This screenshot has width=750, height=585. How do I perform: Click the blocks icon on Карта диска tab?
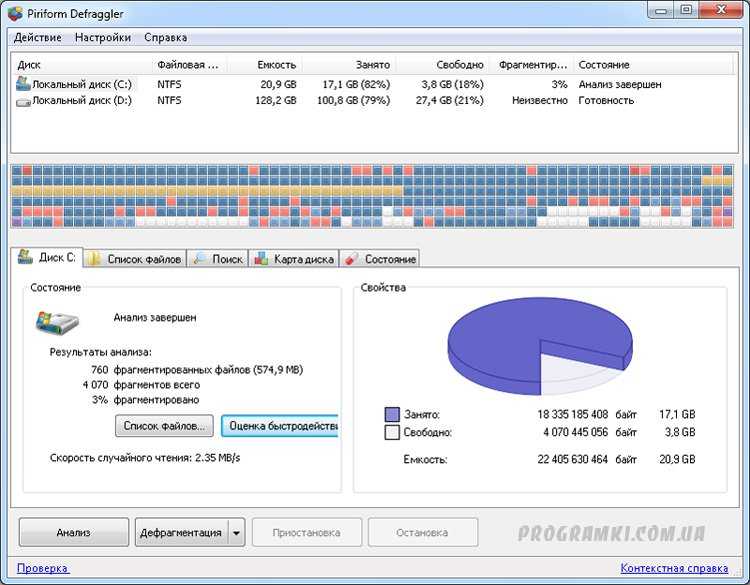261,259
